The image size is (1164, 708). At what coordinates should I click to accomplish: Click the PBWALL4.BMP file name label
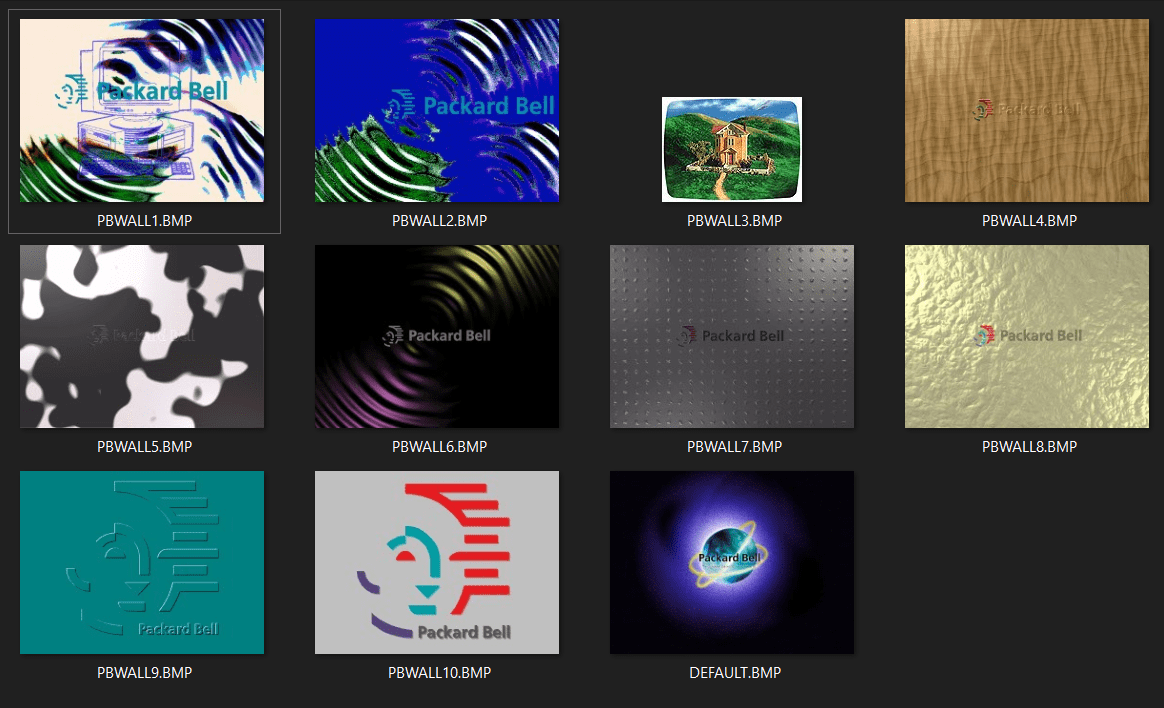(1029, 220)
